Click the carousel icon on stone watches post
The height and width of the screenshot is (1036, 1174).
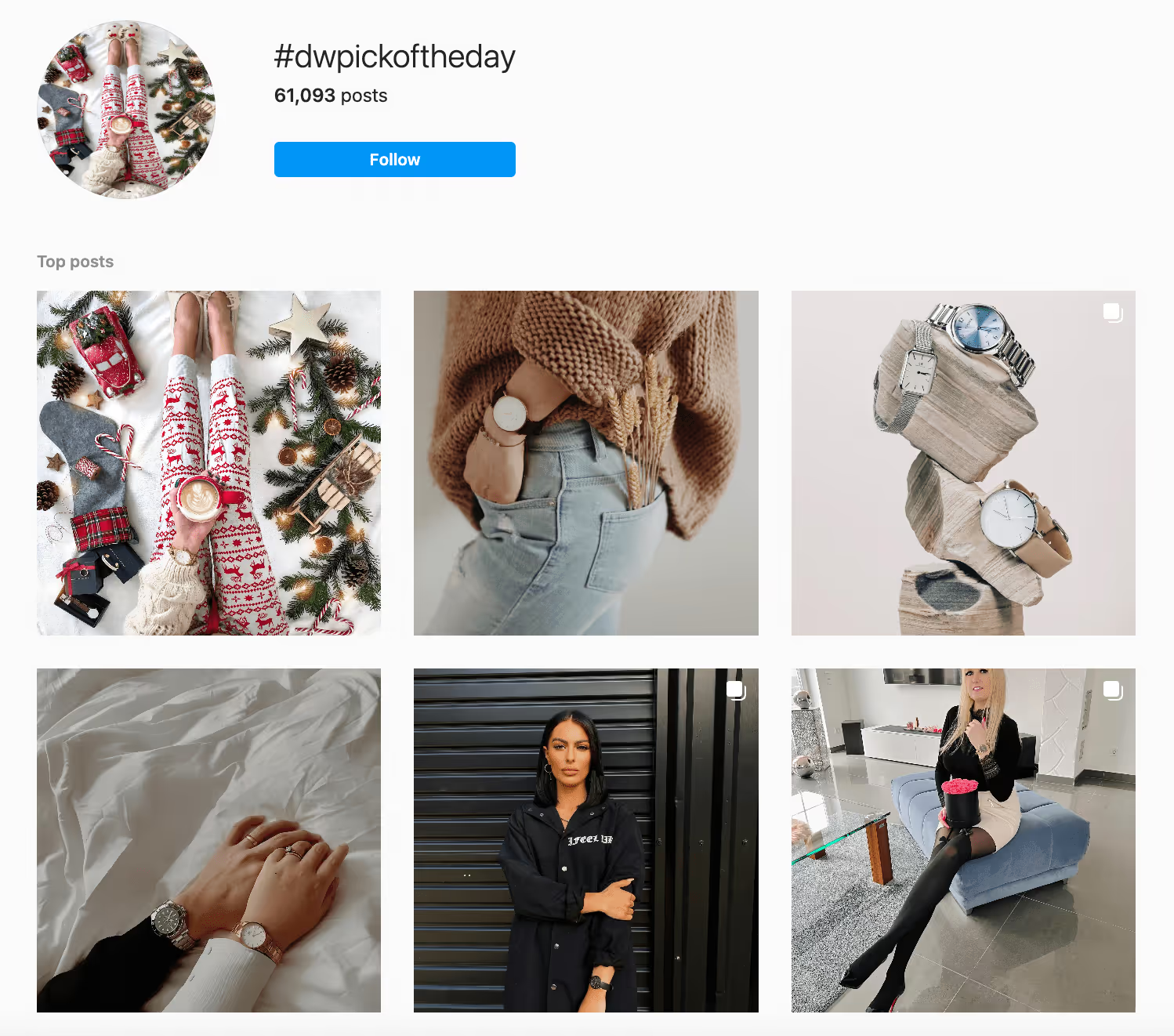(x=1113, y=313)
